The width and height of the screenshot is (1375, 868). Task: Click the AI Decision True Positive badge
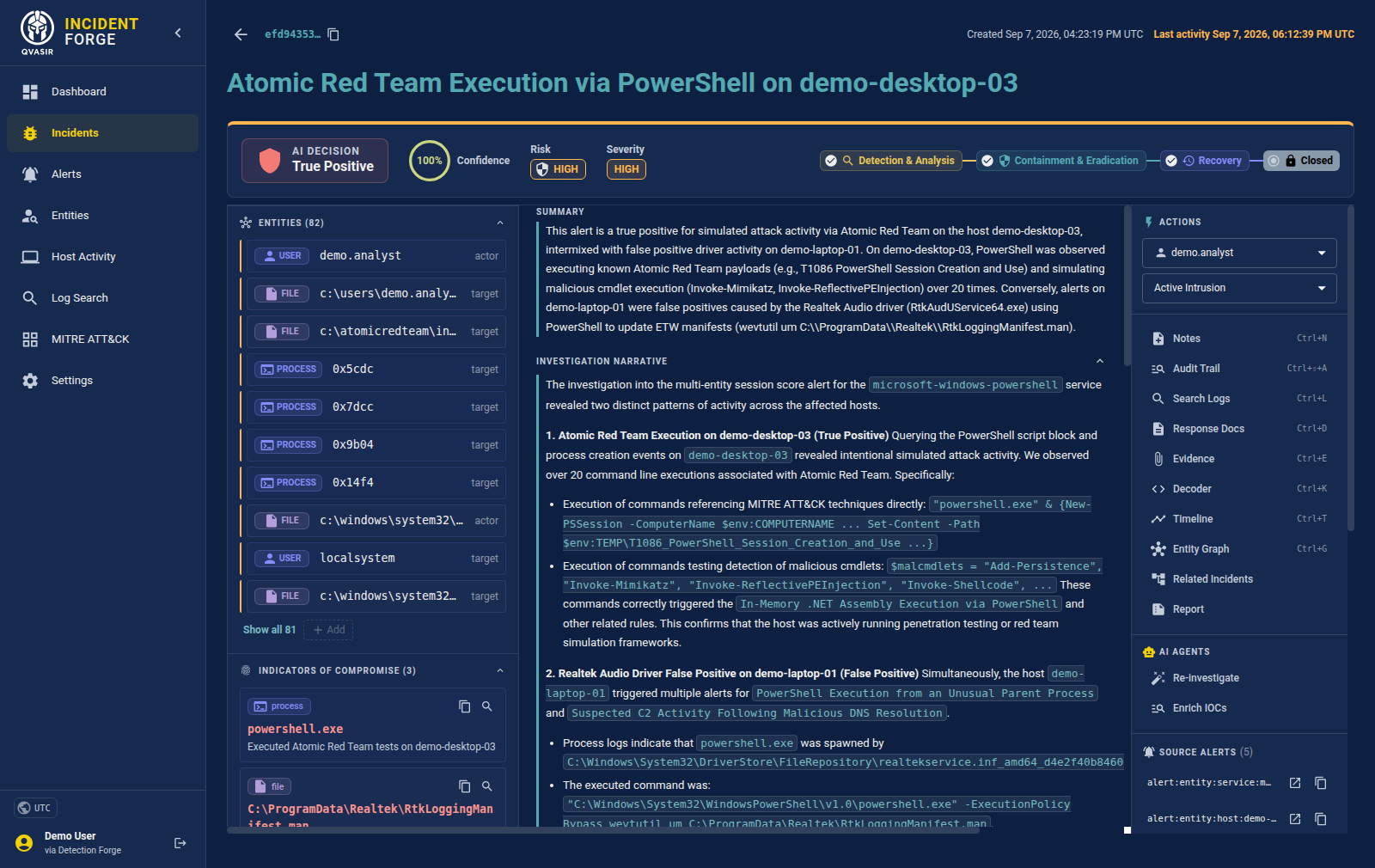[x=315, y=161]
